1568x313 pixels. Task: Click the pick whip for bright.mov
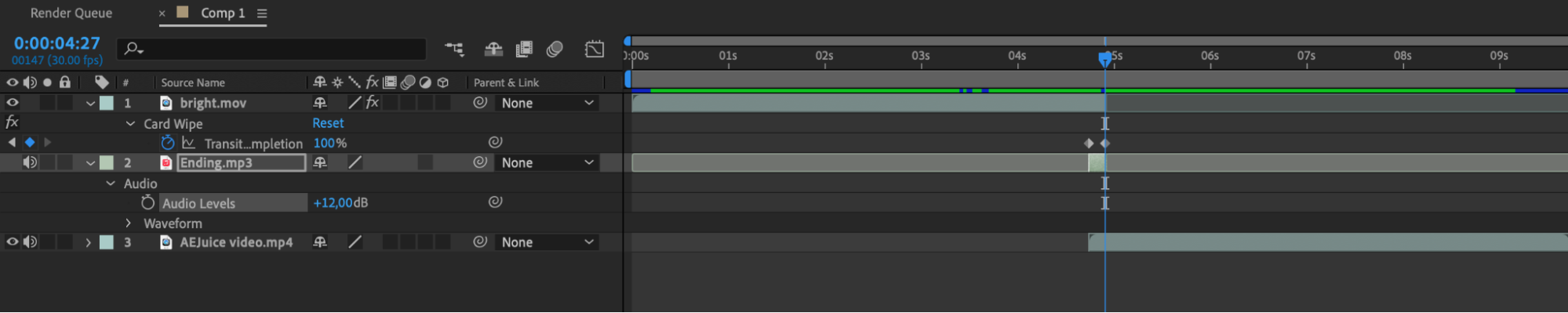[x=480, y=103]
